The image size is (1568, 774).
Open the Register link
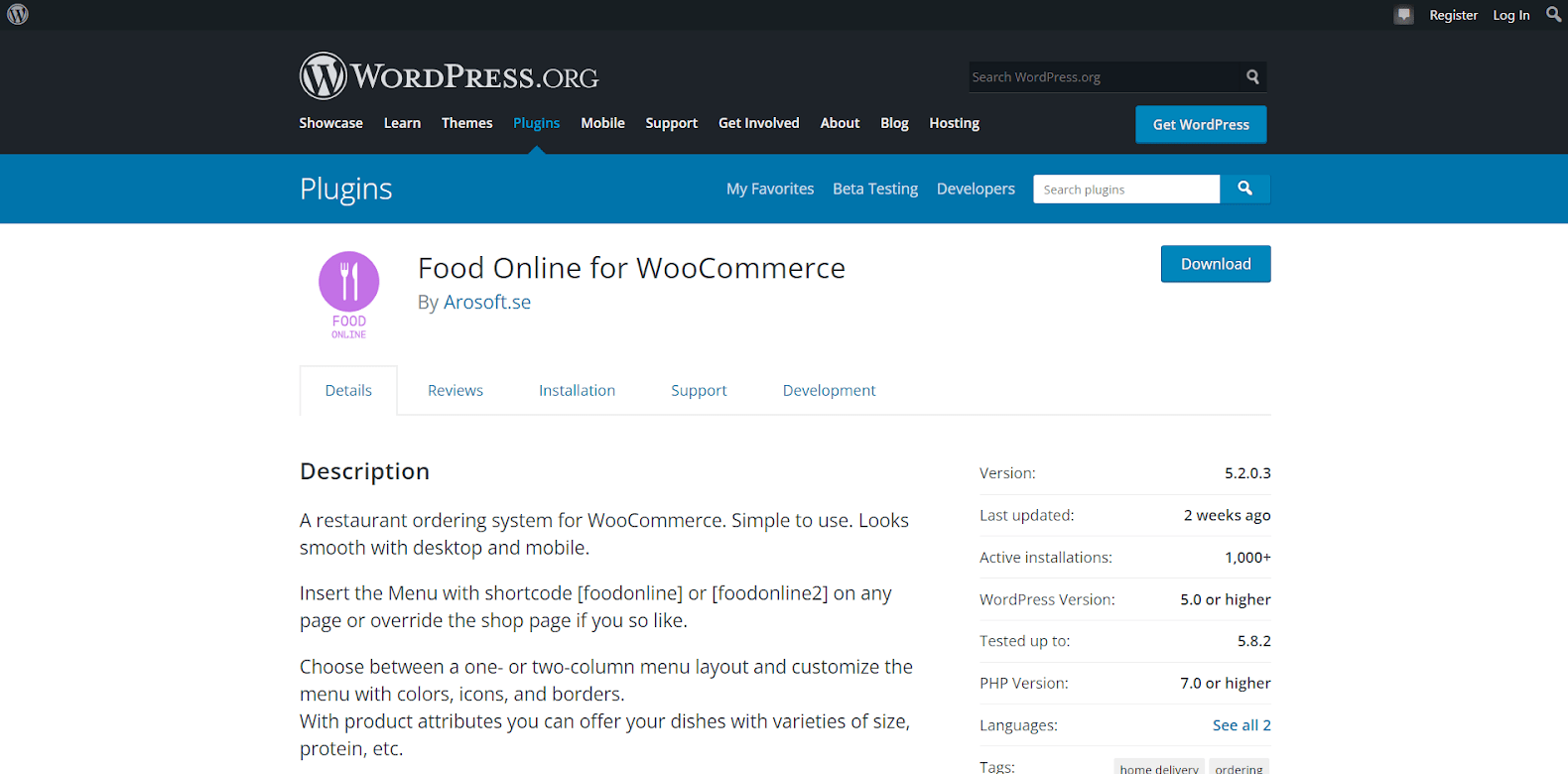point(1453,15)
